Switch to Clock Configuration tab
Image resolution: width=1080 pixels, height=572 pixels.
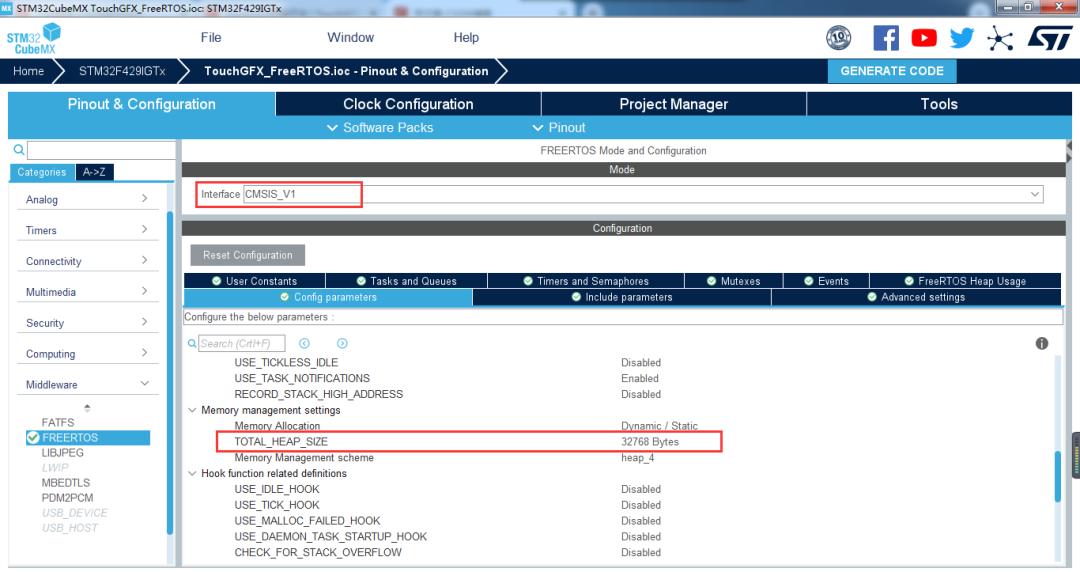pyautogui.click(x=408, y=104)
